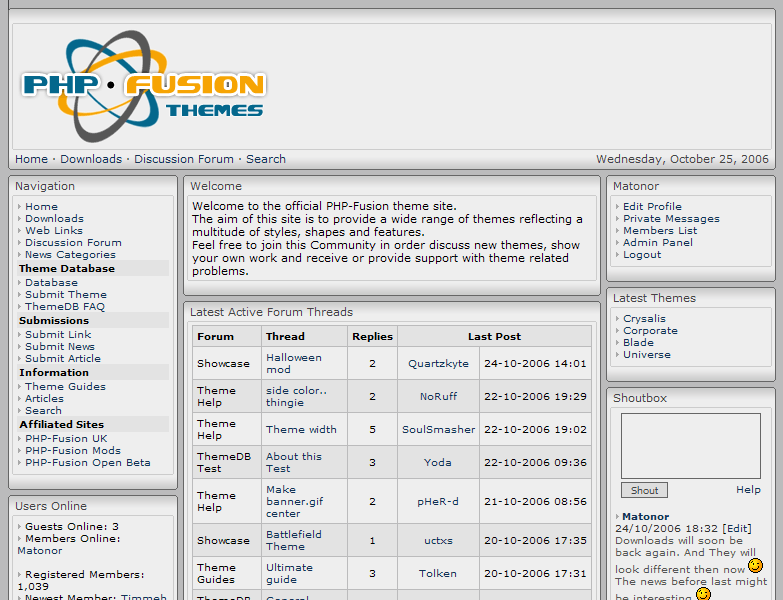The height and width of the screenshot is (600, 783).
Task: Open the Ultimate guide thread
Action: 289,573
